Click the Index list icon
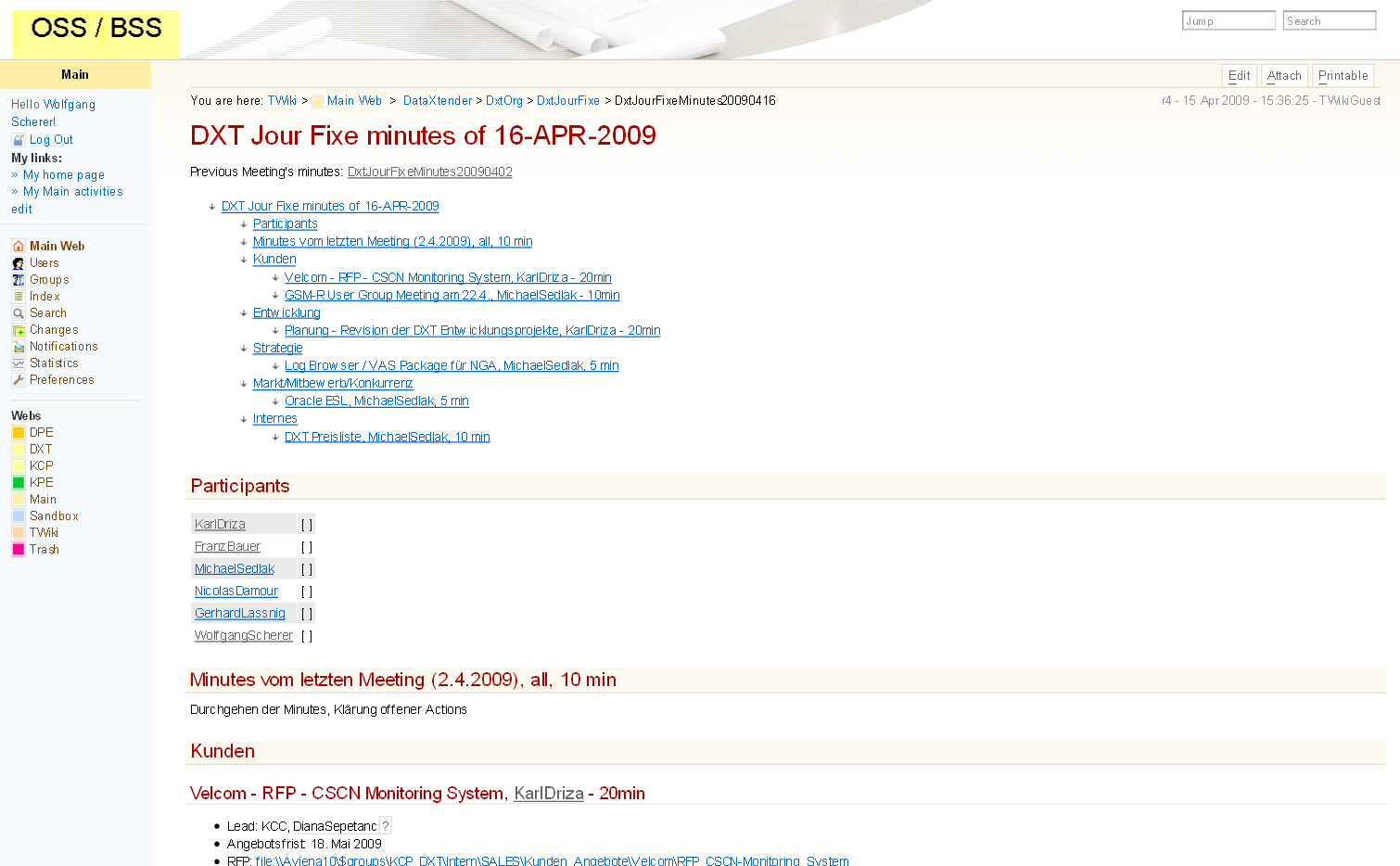 (x=18, y=297)
